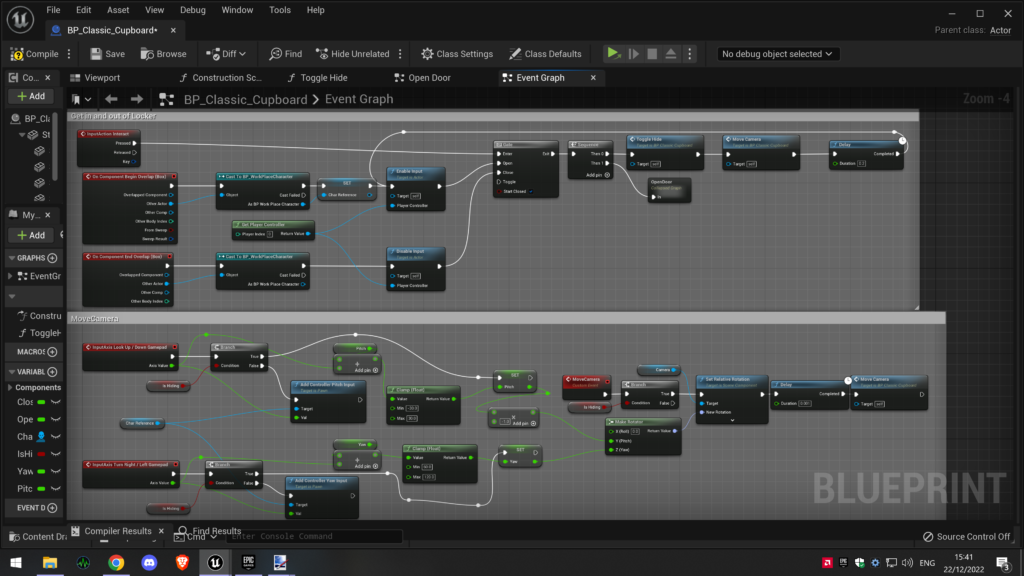Click the frame advance button
The height and width of the screenshot is (576, 1024).
pos(633,54)
